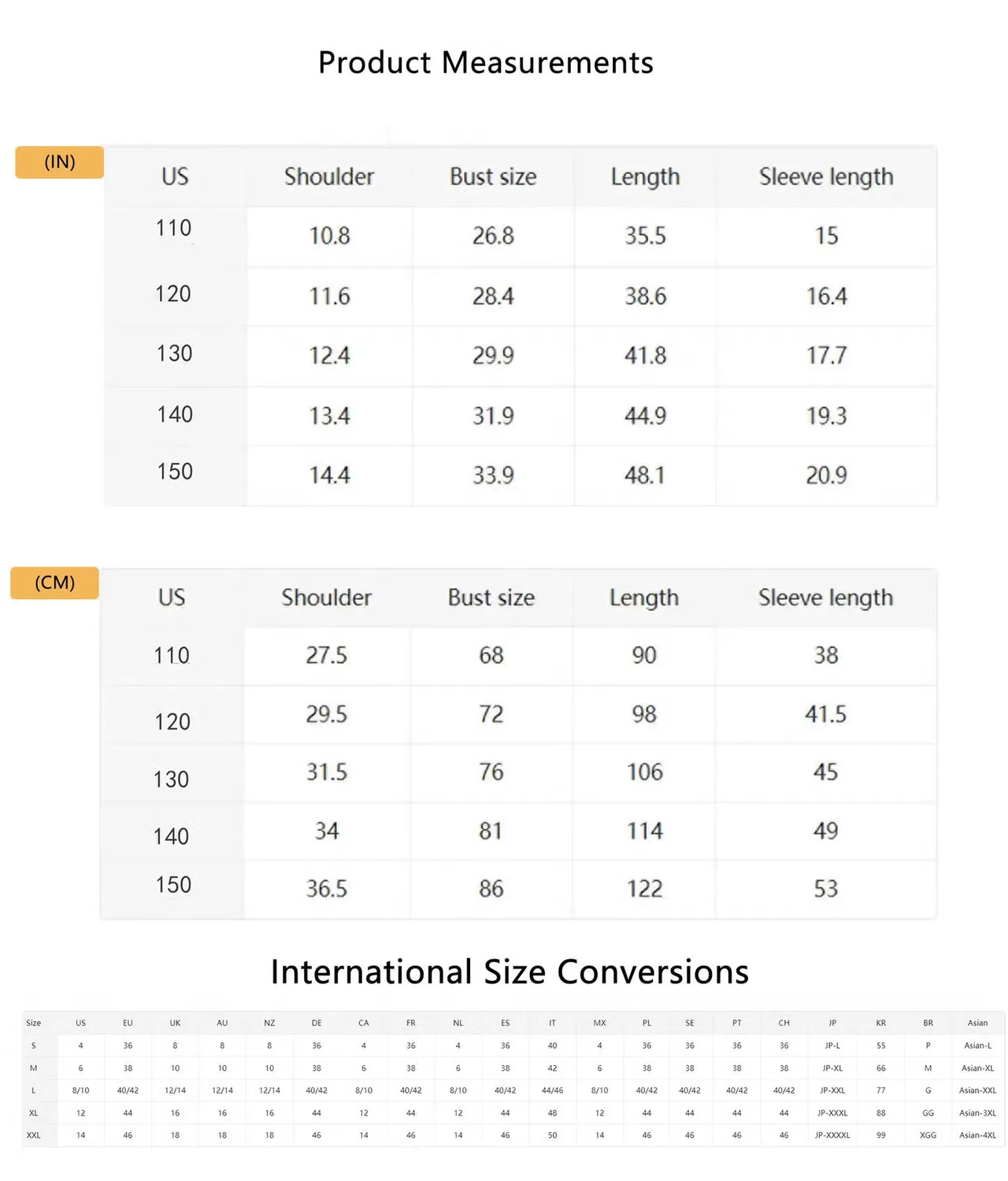Click the Bust size header in inches table
This screenshot has width=1008, height=1181.
493,176
